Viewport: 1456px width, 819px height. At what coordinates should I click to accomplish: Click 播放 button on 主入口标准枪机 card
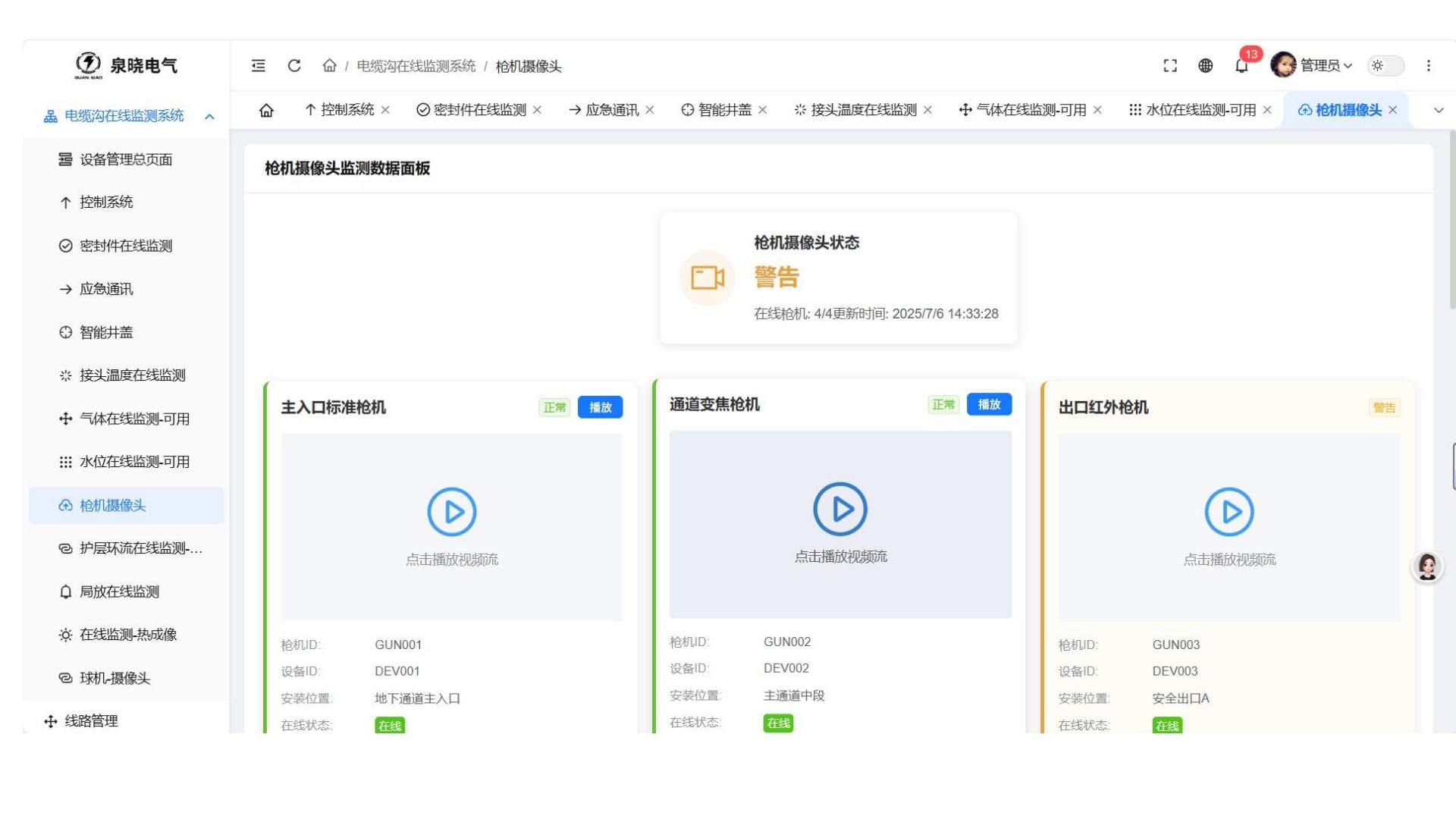(x=601, y=407)
